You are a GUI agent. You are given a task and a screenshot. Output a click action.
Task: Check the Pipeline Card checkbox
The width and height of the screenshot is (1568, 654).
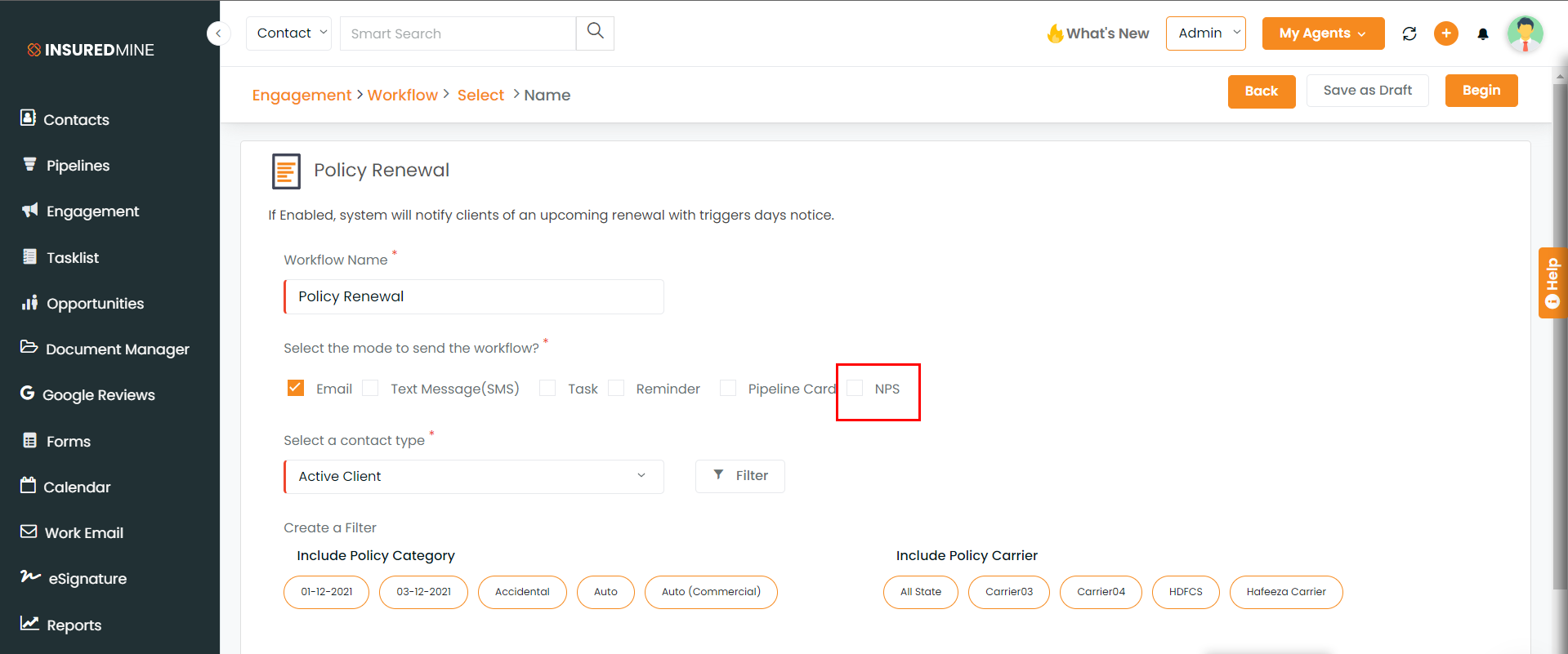728,388
